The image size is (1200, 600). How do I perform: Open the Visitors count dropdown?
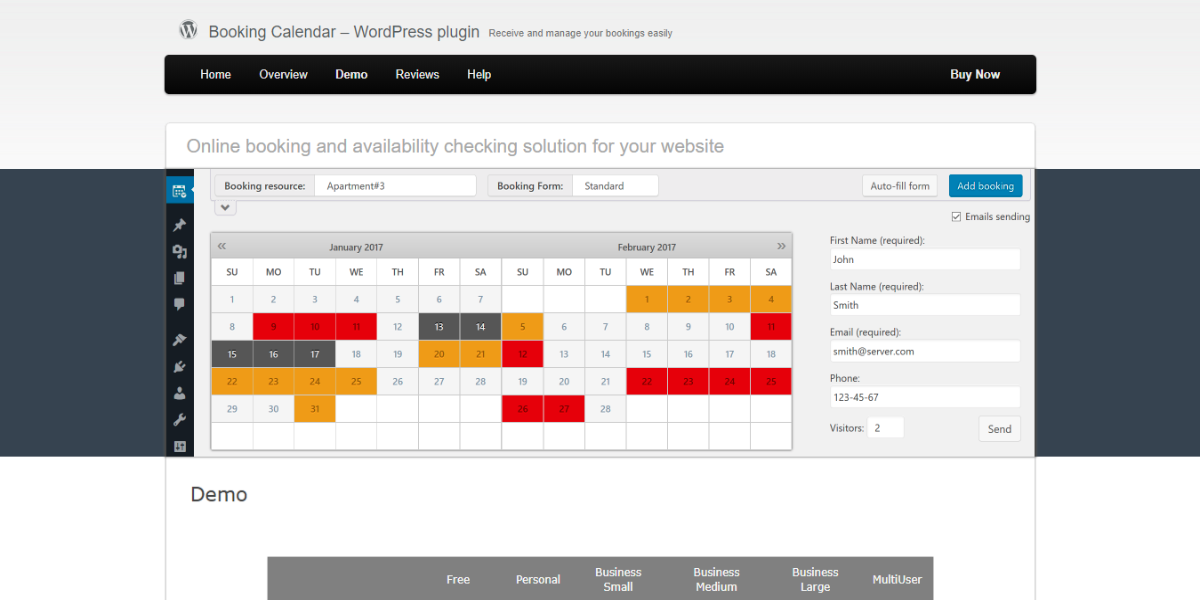[885, 428]
